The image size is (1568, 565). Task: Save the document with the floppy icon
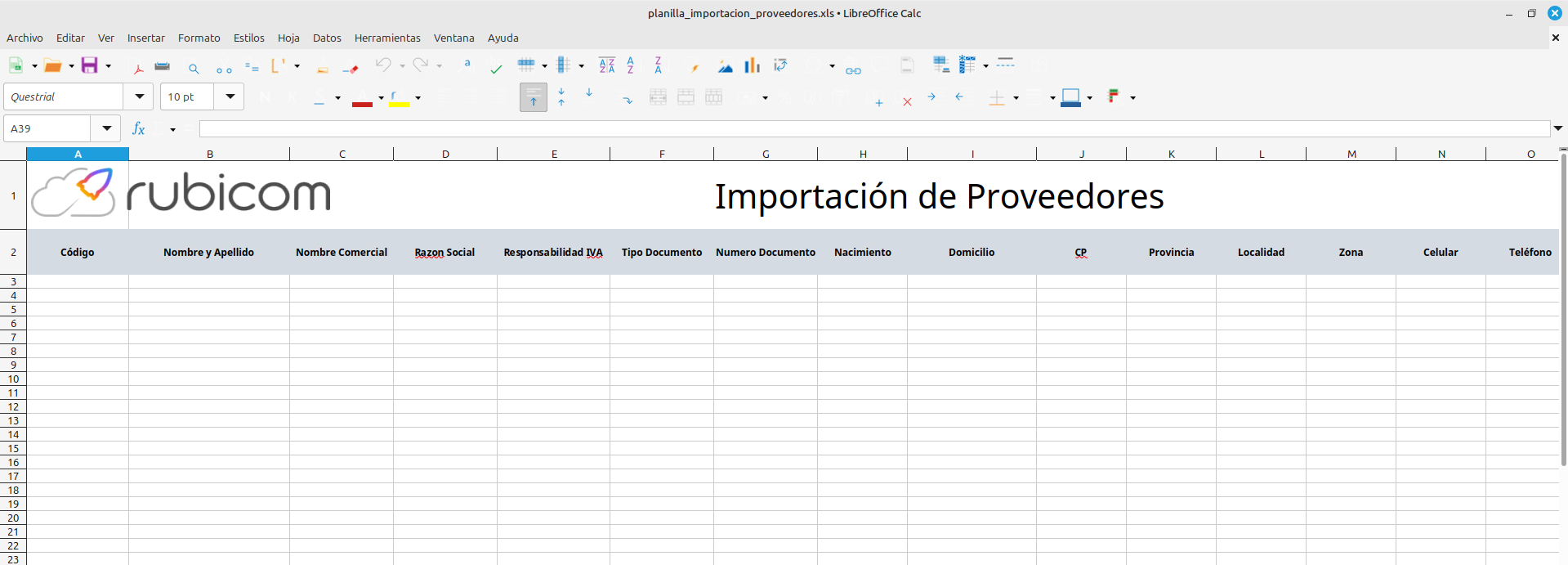pyautogui.click(x=89, y=65)
